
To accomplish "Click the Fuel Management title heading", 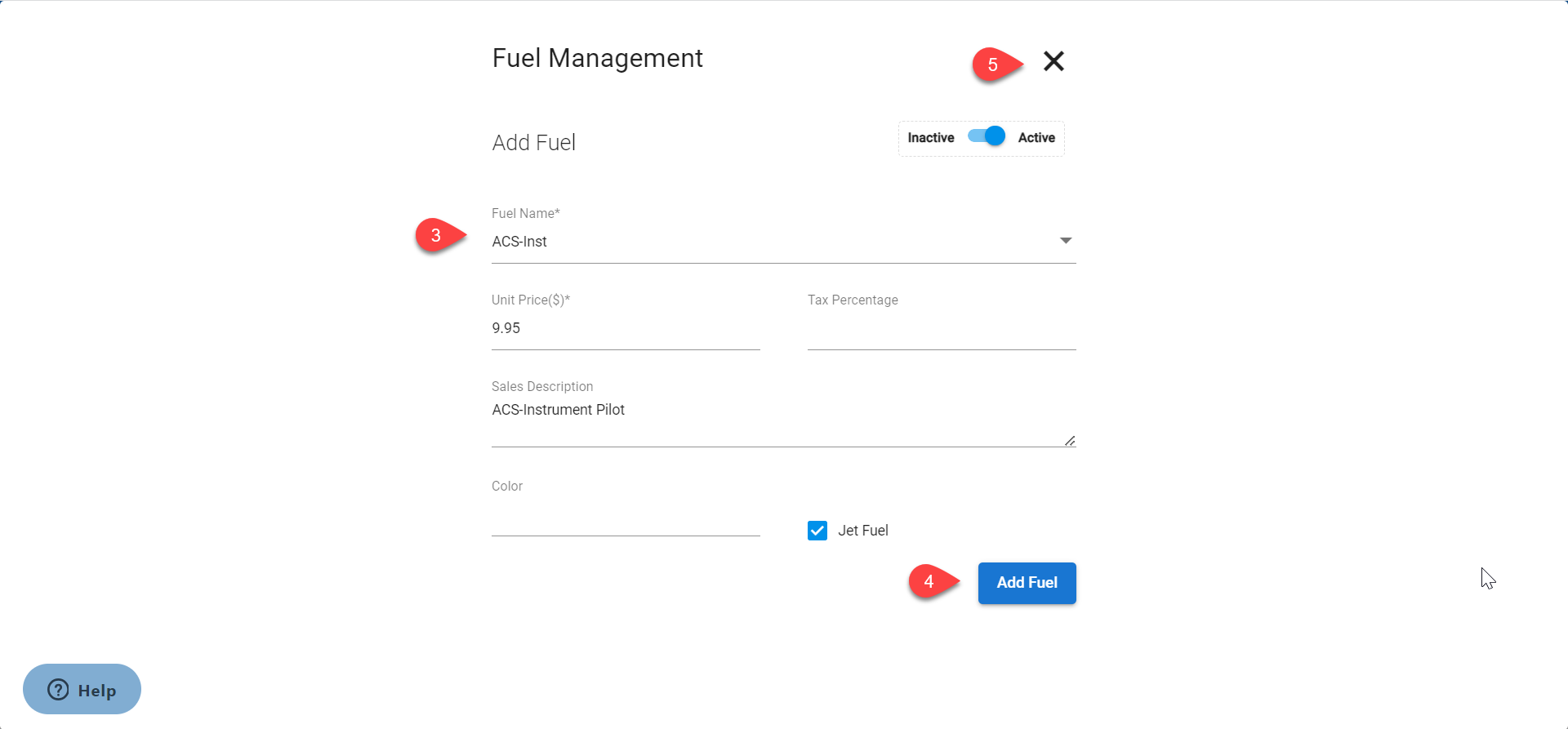I will [x=597, y=59].
